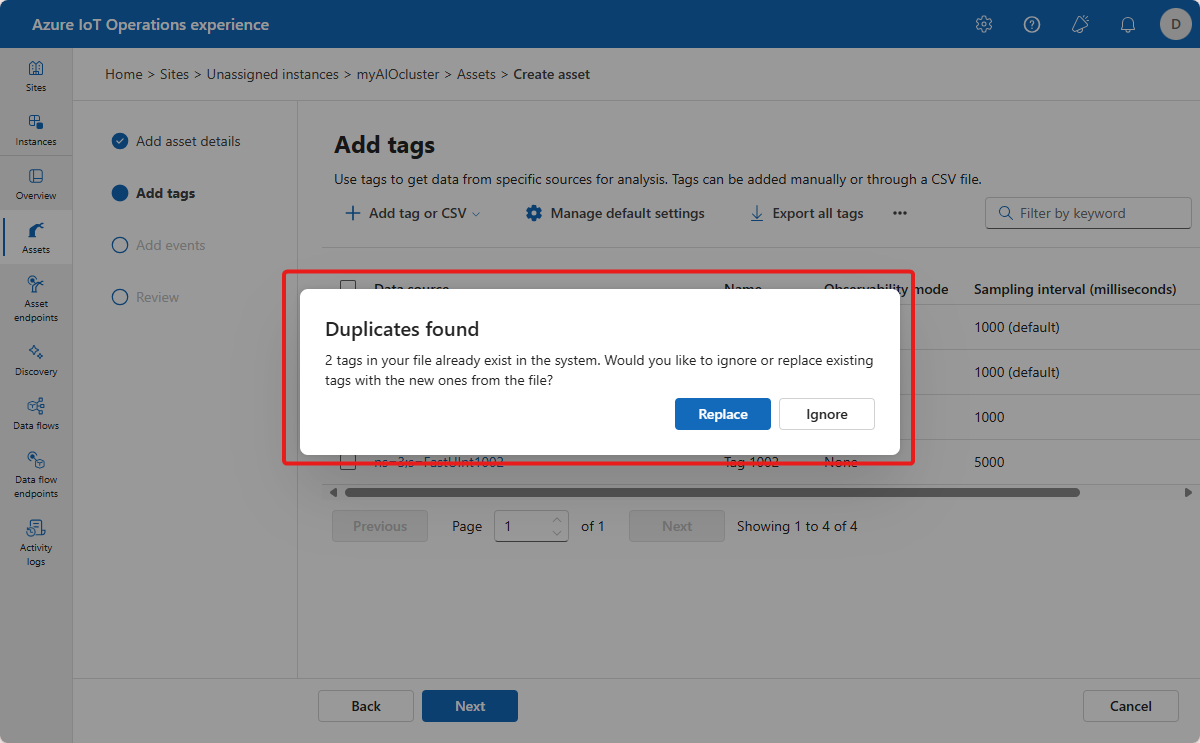Screen dimensions: 1200x743
Task: Open the more options ellipsis menu
Action: (900, 213)
